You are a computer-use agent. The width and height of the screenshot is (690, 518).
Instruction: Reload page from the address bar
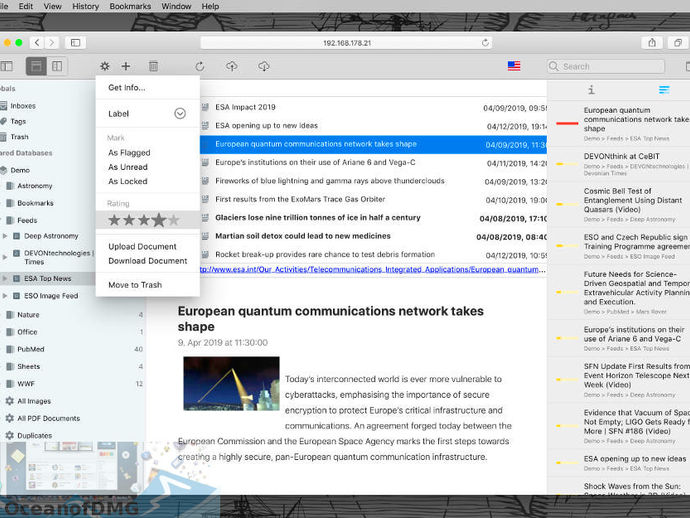pos(485,43)
